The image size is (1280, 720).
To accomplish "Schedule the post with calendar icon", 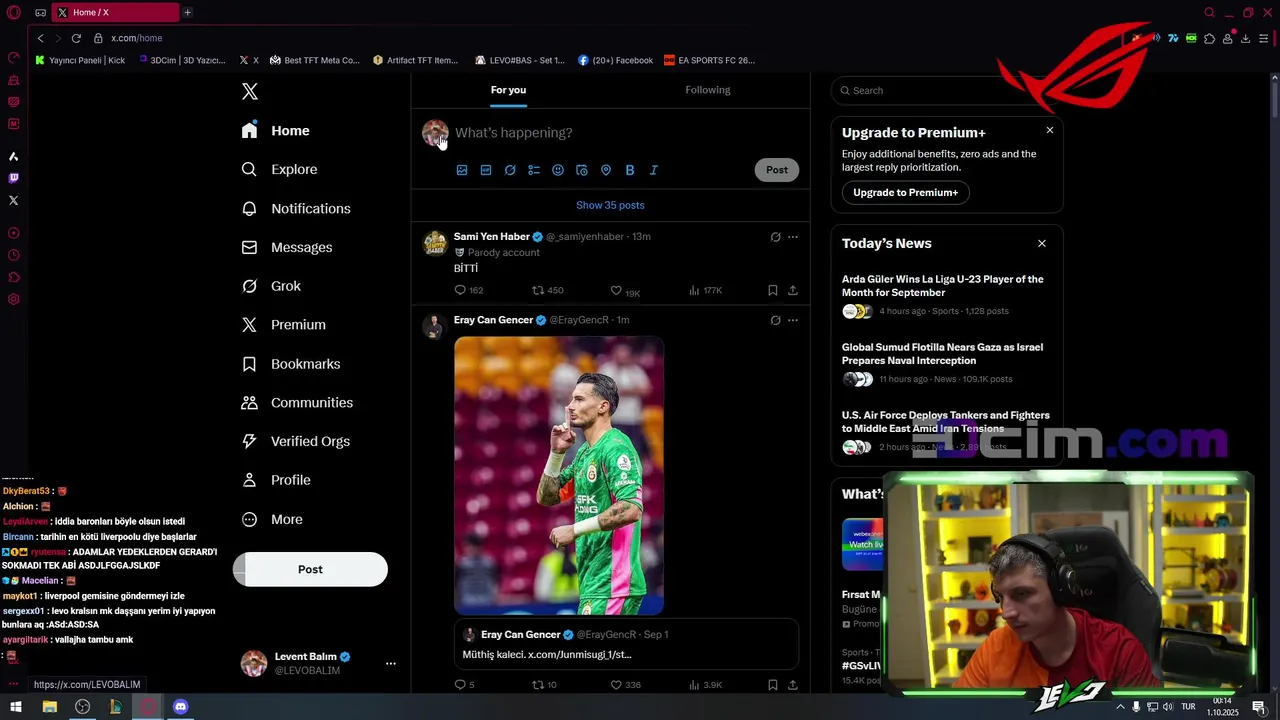I will (x=582, y=170).
